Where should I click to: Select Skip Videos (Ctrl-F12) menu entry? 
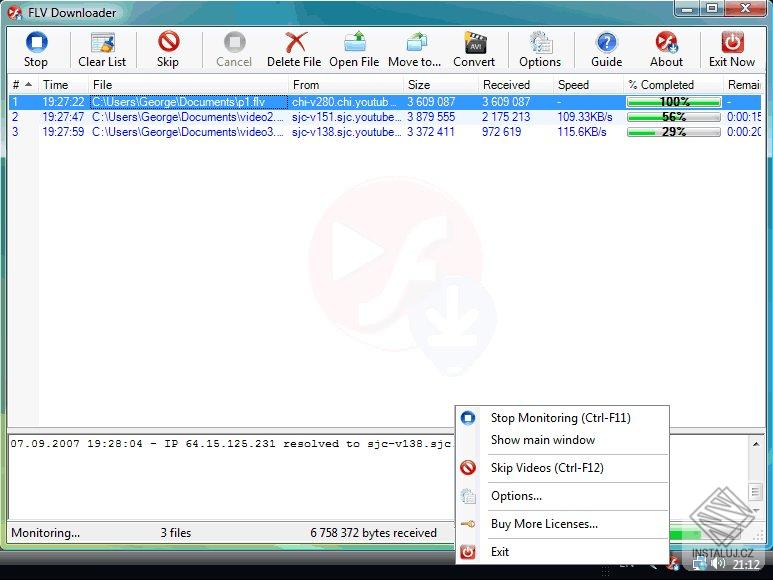(x=561, y=468)
